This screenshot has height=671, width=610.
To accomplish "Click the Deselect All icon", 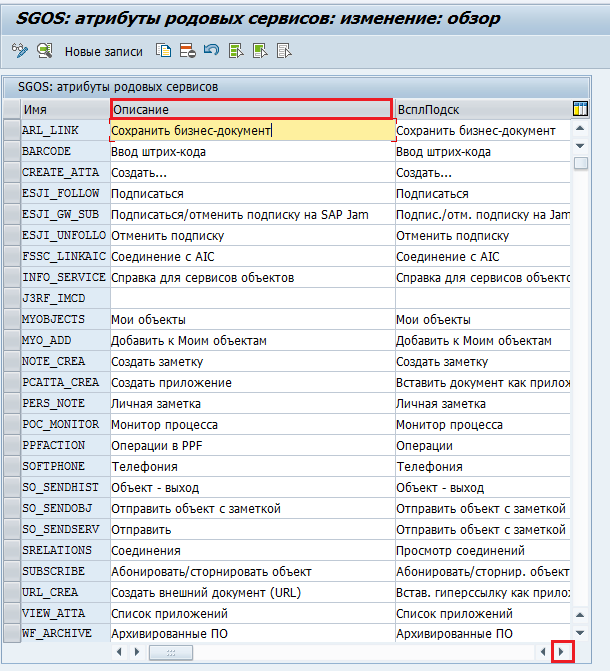I will pos(284,50).
